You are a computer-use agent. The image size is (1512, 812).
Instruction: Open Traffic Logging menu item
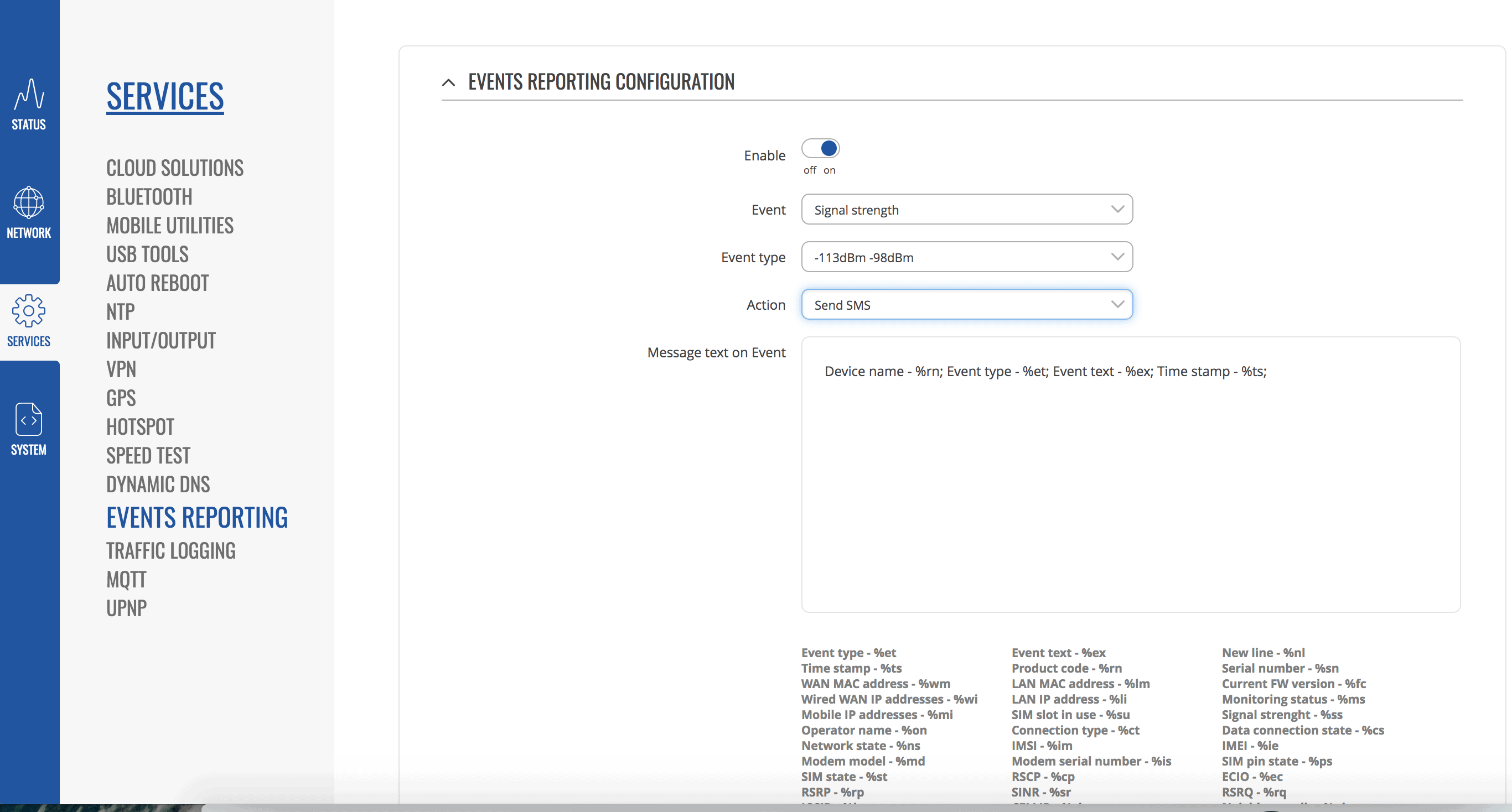click(x=171, y=550)
